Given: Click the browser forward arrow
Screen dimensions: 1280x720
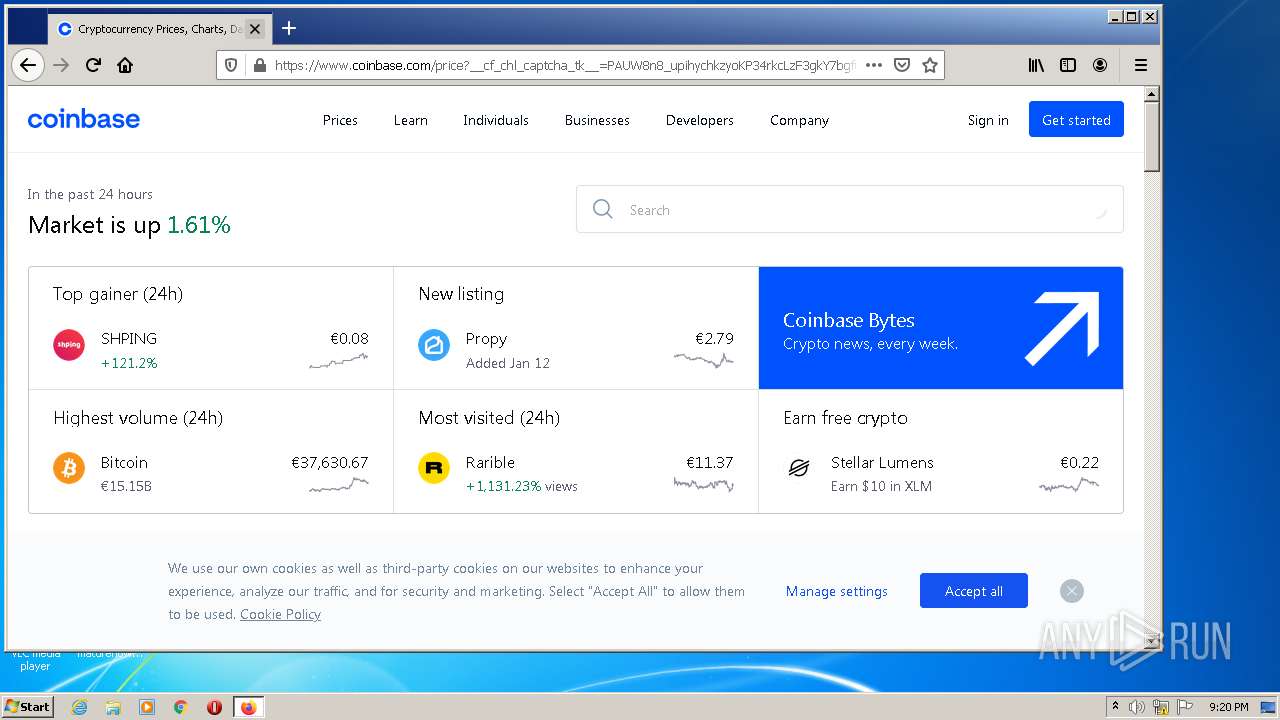Looking at the screenshot, I should tap(61, 65).
